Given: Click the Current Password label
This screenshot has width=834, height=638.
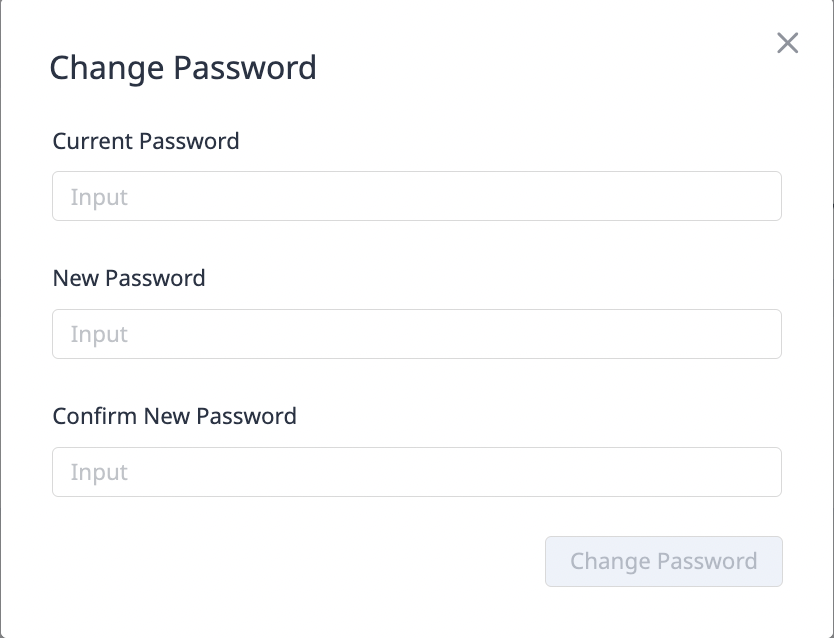Looking at the screenshot, I should coord(146,141).
